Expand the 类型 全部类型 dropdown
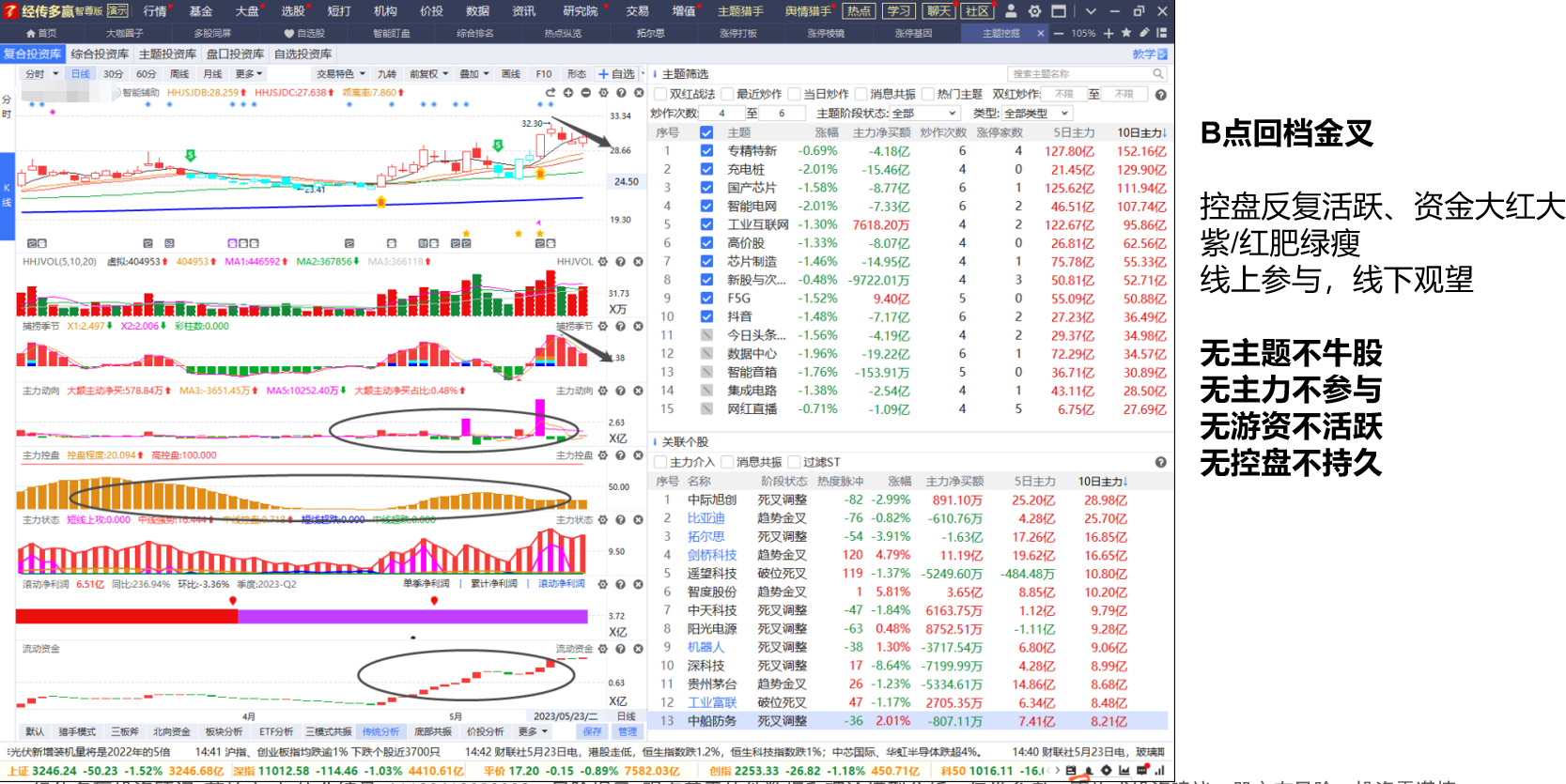Viewport: 1566px width, 784px height. click(1036, 114)
